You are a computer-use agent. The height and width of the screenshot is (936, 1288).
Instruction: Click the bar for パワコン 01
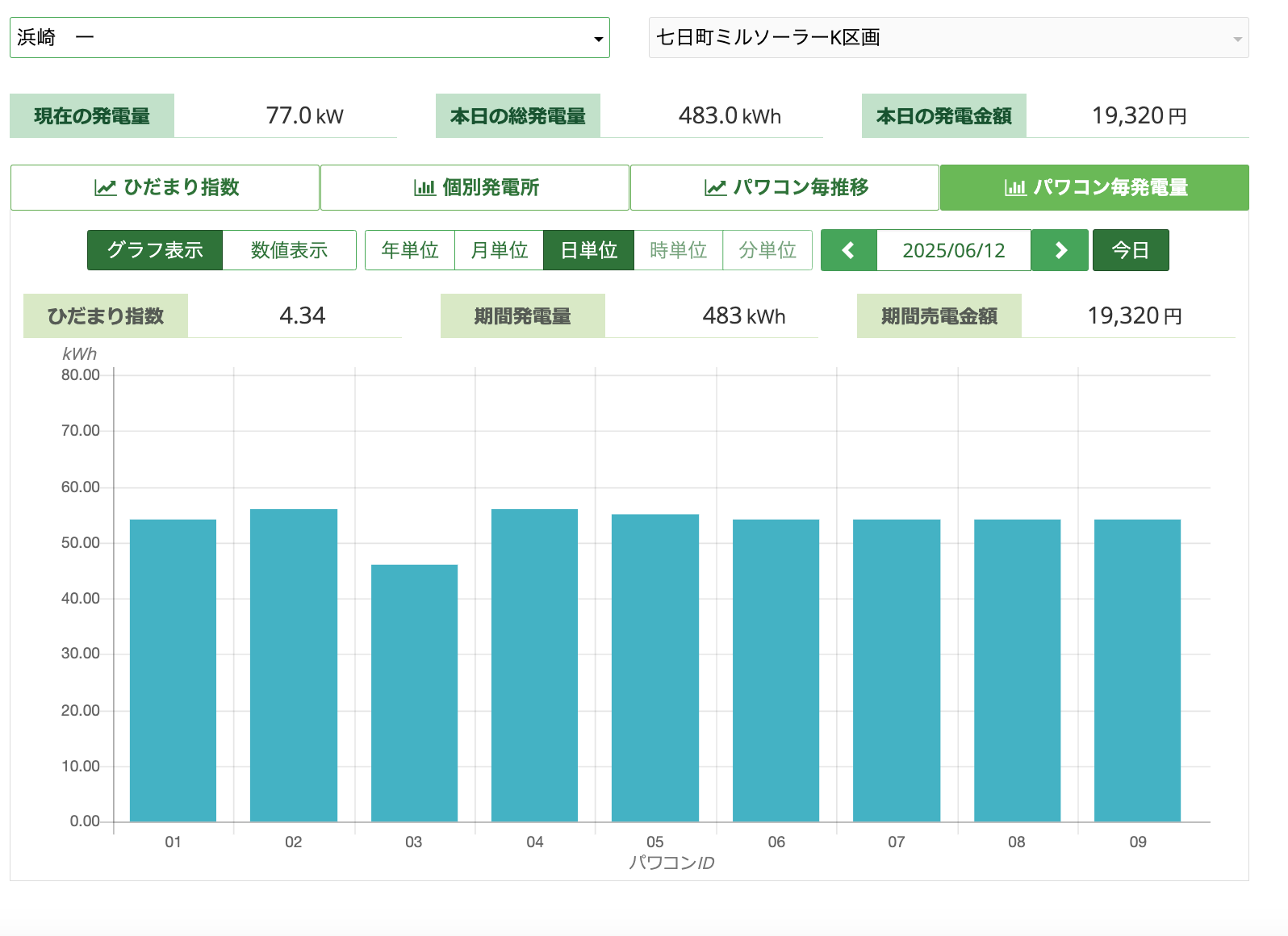[x=173, y=671]
